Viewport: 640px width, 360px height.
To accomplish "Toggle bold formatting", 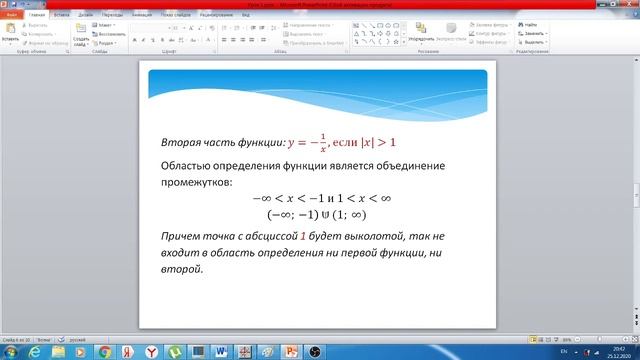I will (134, 40).
